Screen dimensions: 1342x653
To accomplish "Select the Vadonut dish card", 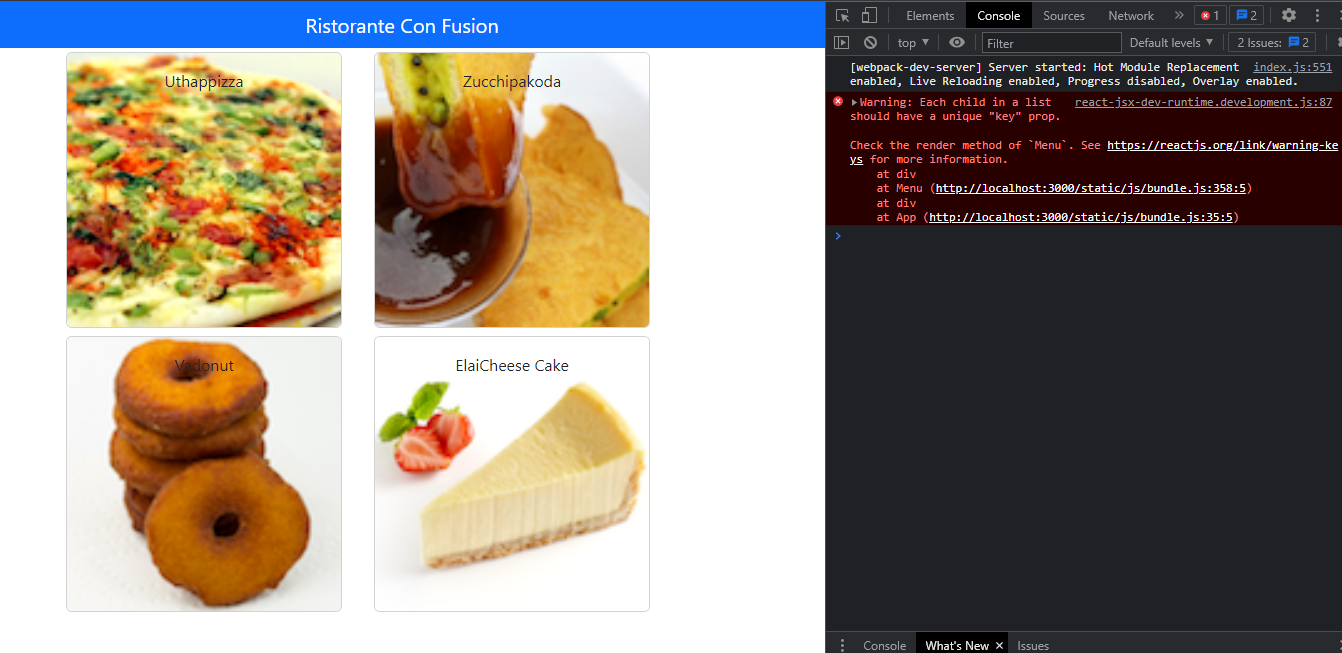I will (204, 474).
